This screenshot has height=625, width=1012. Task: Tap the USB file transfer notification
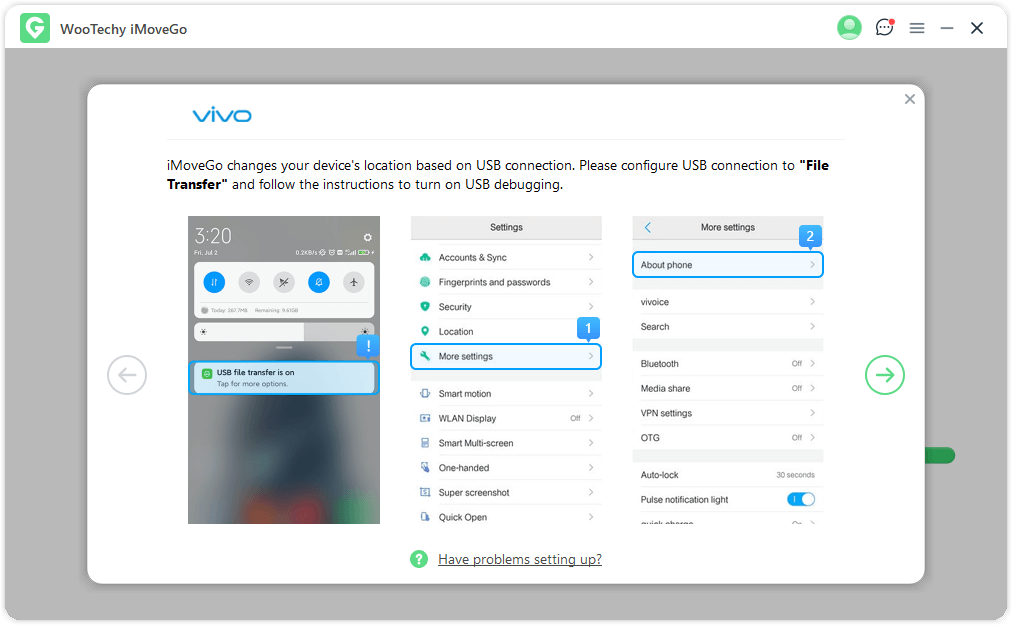(x=284, y=377)
